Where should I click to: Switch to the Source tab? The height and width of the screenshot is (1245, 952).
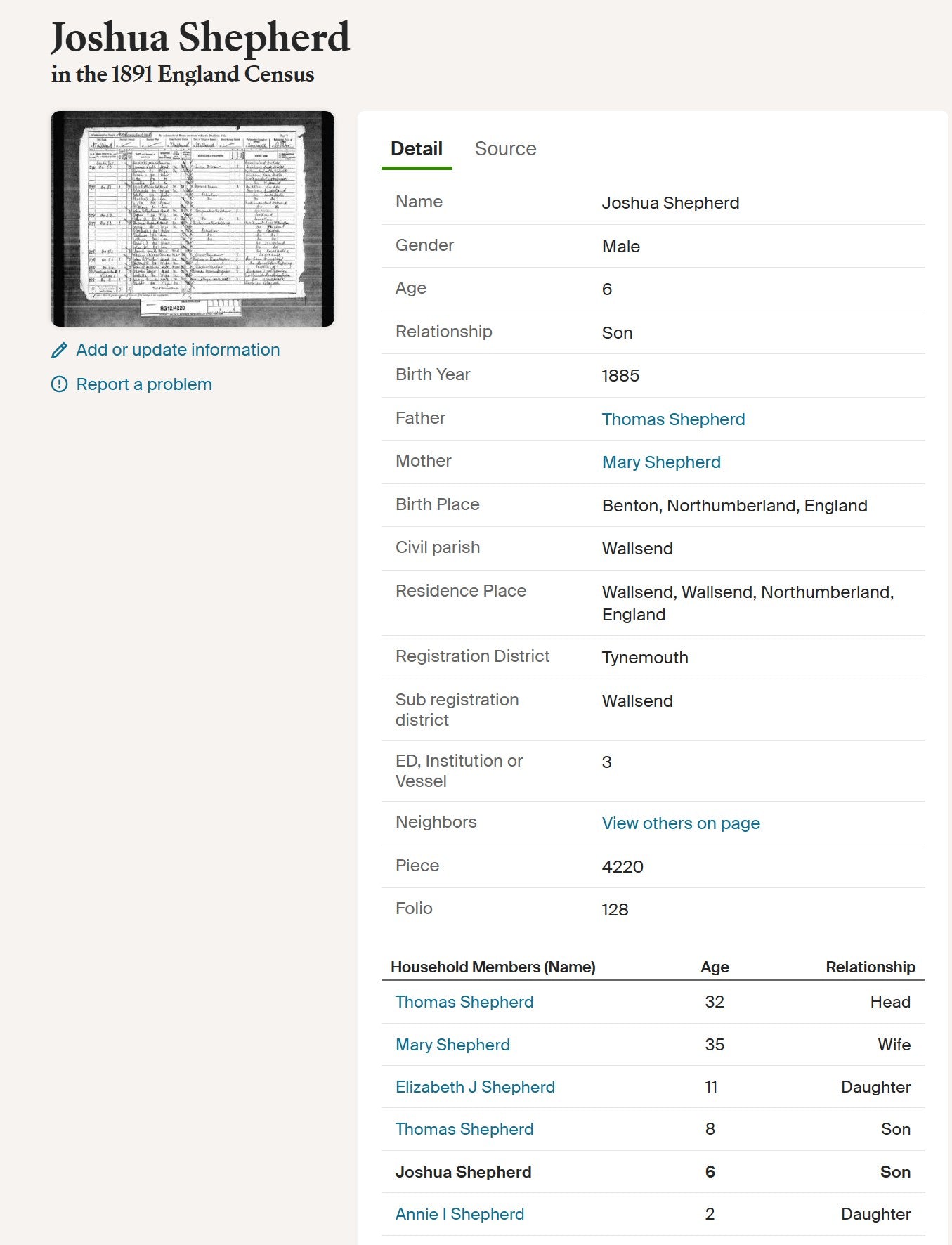click(505, 149)
